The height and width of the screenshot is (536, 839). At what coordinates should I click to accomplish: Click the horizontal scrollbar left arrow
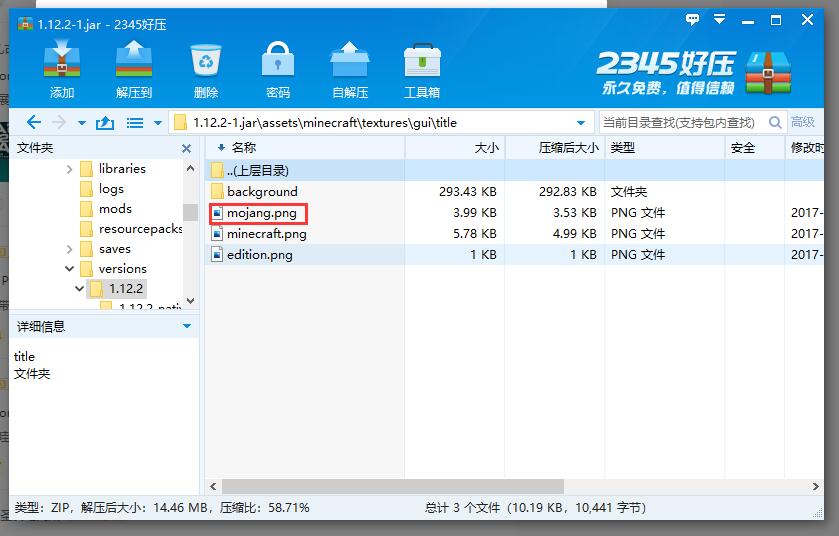[213, 486]
